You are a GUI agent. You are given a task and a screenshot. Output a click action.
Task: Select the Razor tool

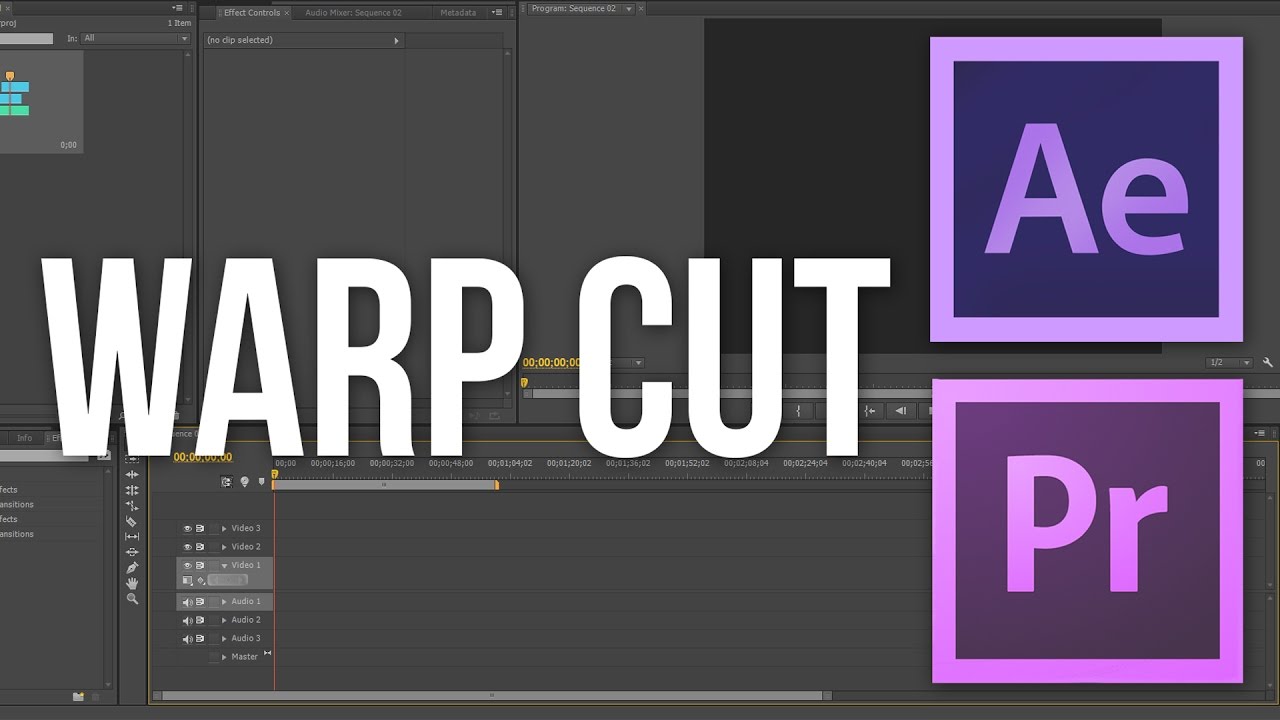click(x=132, y=521)
